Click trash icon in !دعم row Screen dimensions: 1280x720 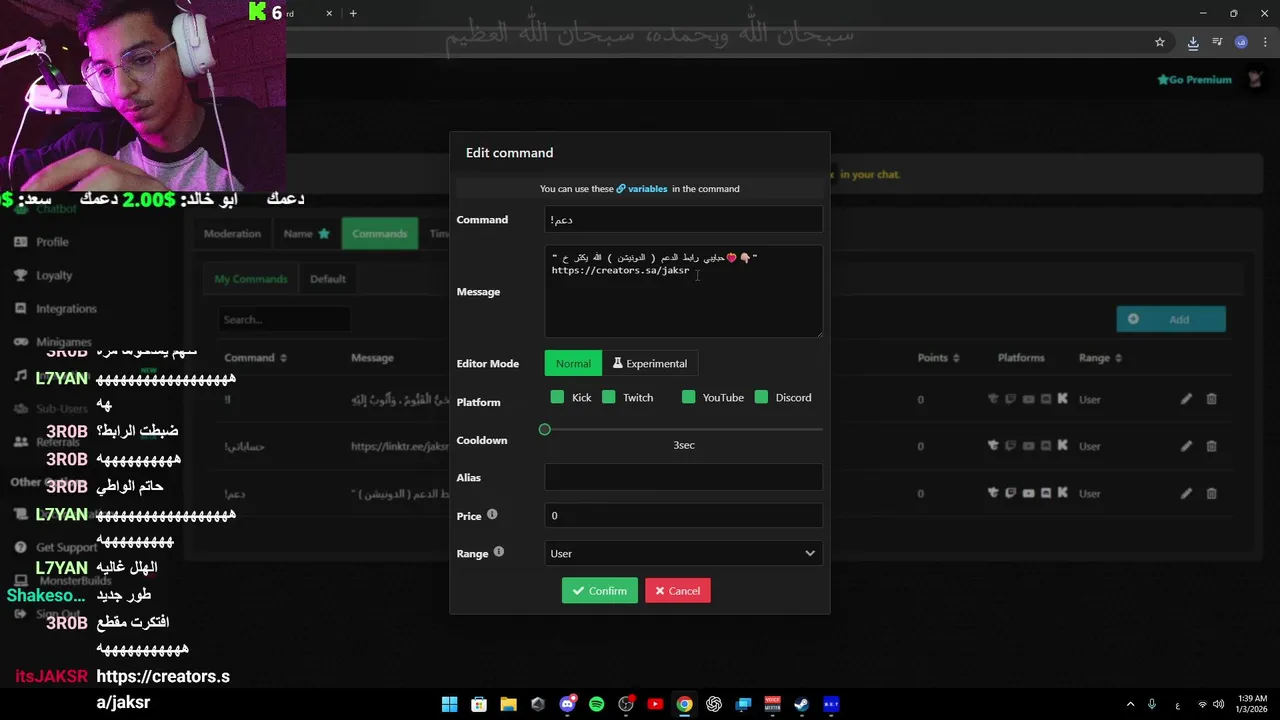1211,493
